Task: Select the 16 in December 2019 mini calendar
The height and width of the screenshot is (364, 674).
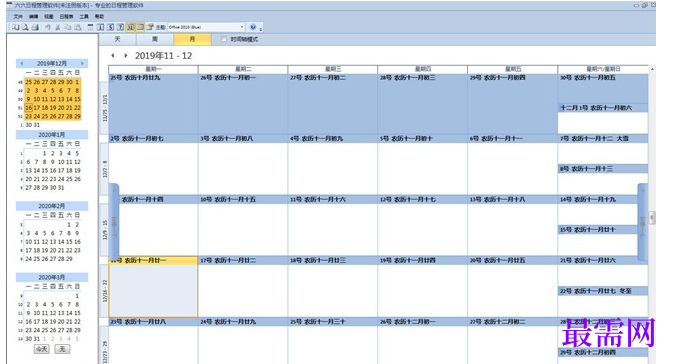Action: 28,108
